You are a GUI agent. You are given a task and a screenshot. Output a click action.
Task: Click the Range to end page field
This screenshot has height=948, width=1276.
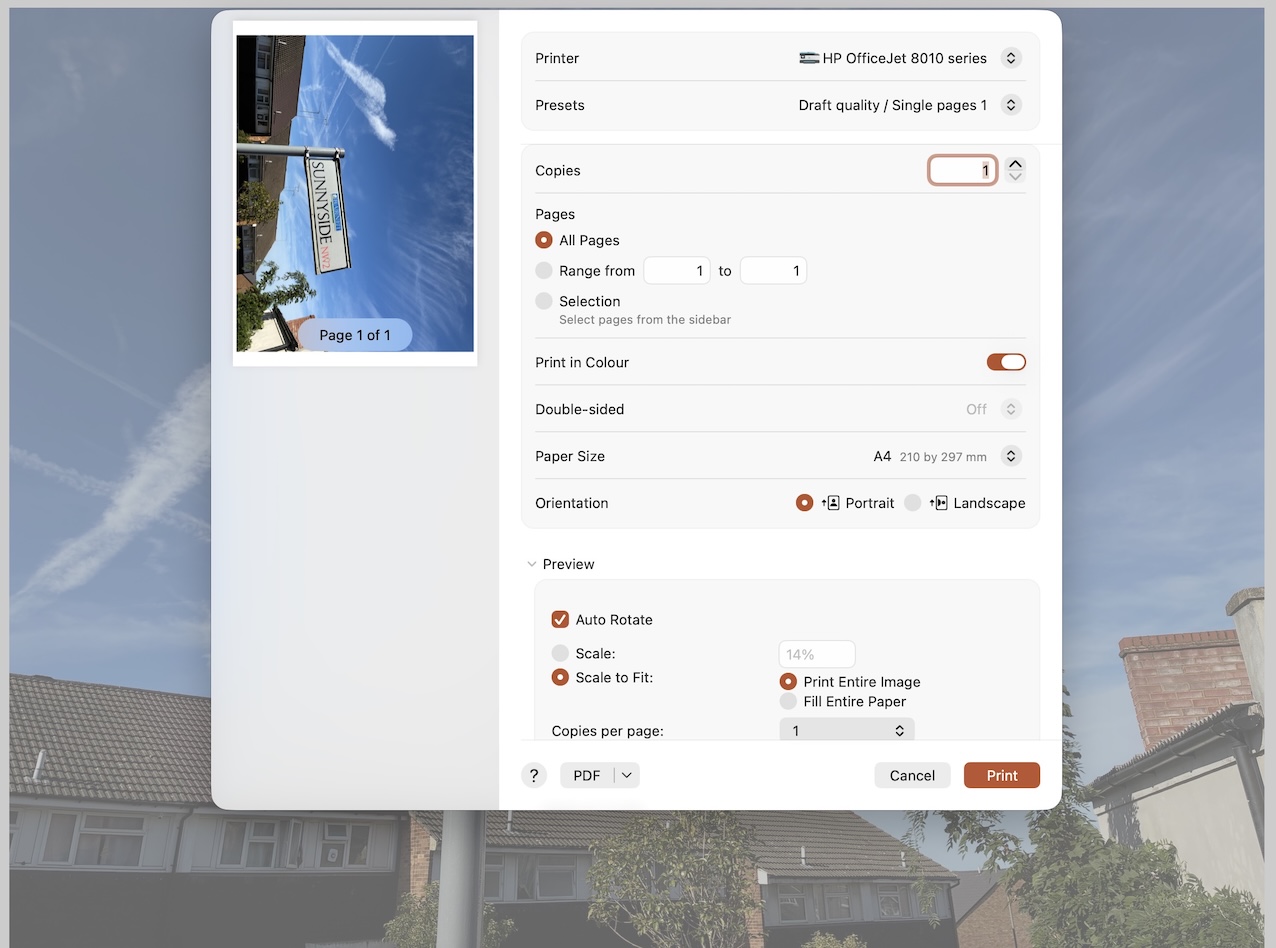[773, 270]
